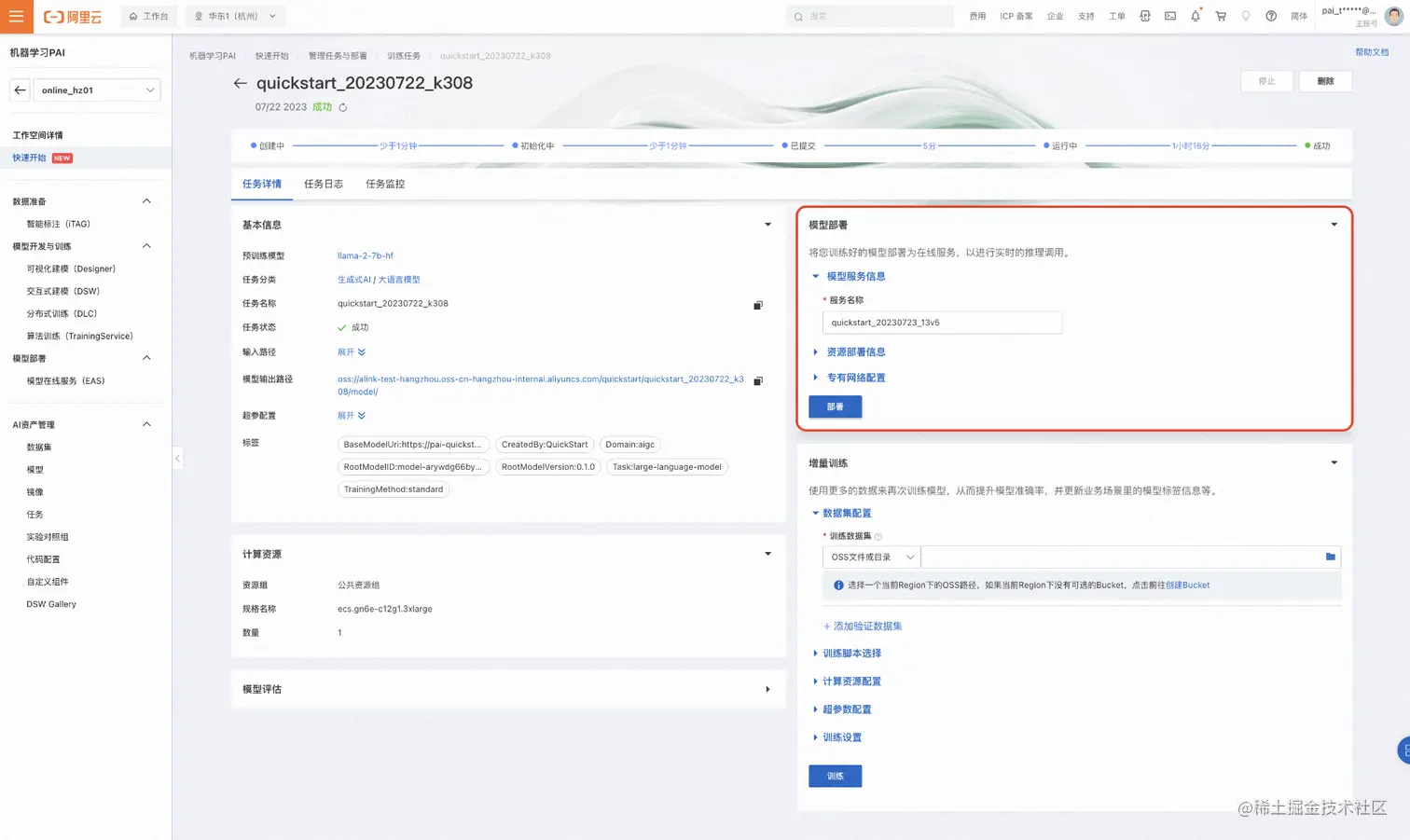Collapse 模型开发与训练 sidebar group

tap(146, 246)
